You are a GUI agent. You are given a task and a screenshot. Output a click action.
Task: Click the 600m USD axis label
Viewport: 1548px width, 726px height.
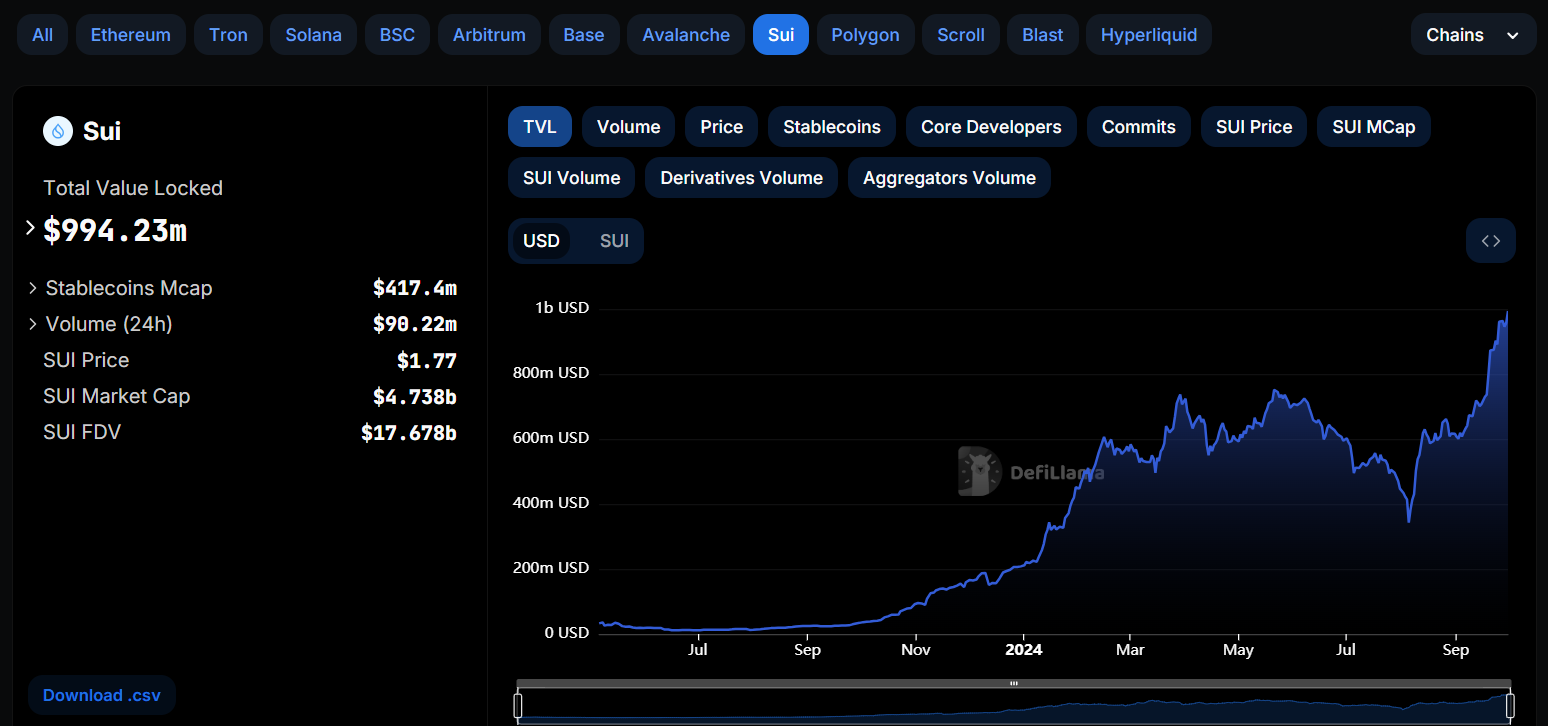click(550, 438)
